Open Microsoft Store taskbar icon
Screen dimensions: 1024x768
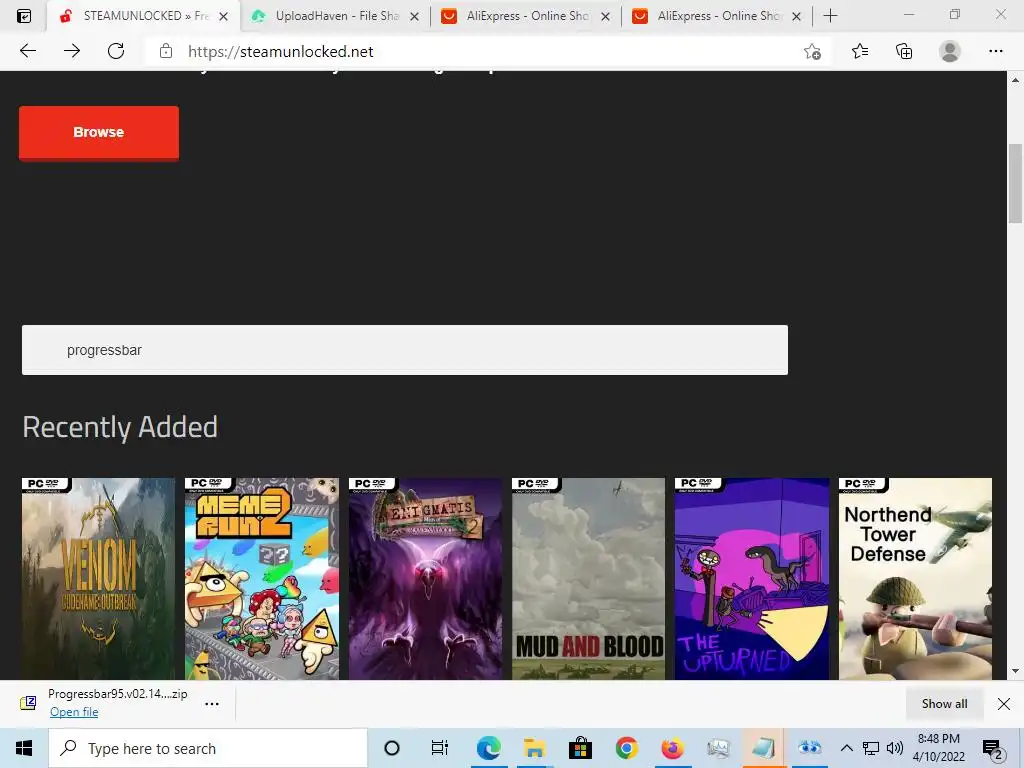(x=580, y=748)
